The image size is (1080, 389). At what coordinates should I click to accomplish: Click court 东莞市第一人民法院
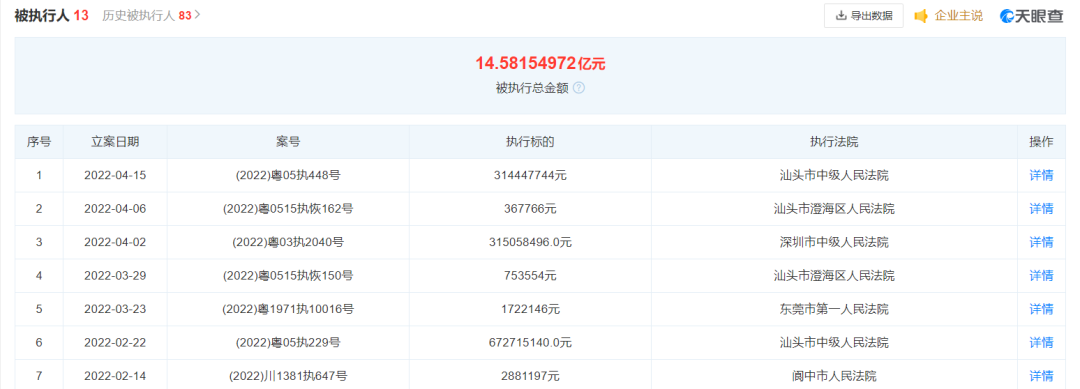coord(834,309)
